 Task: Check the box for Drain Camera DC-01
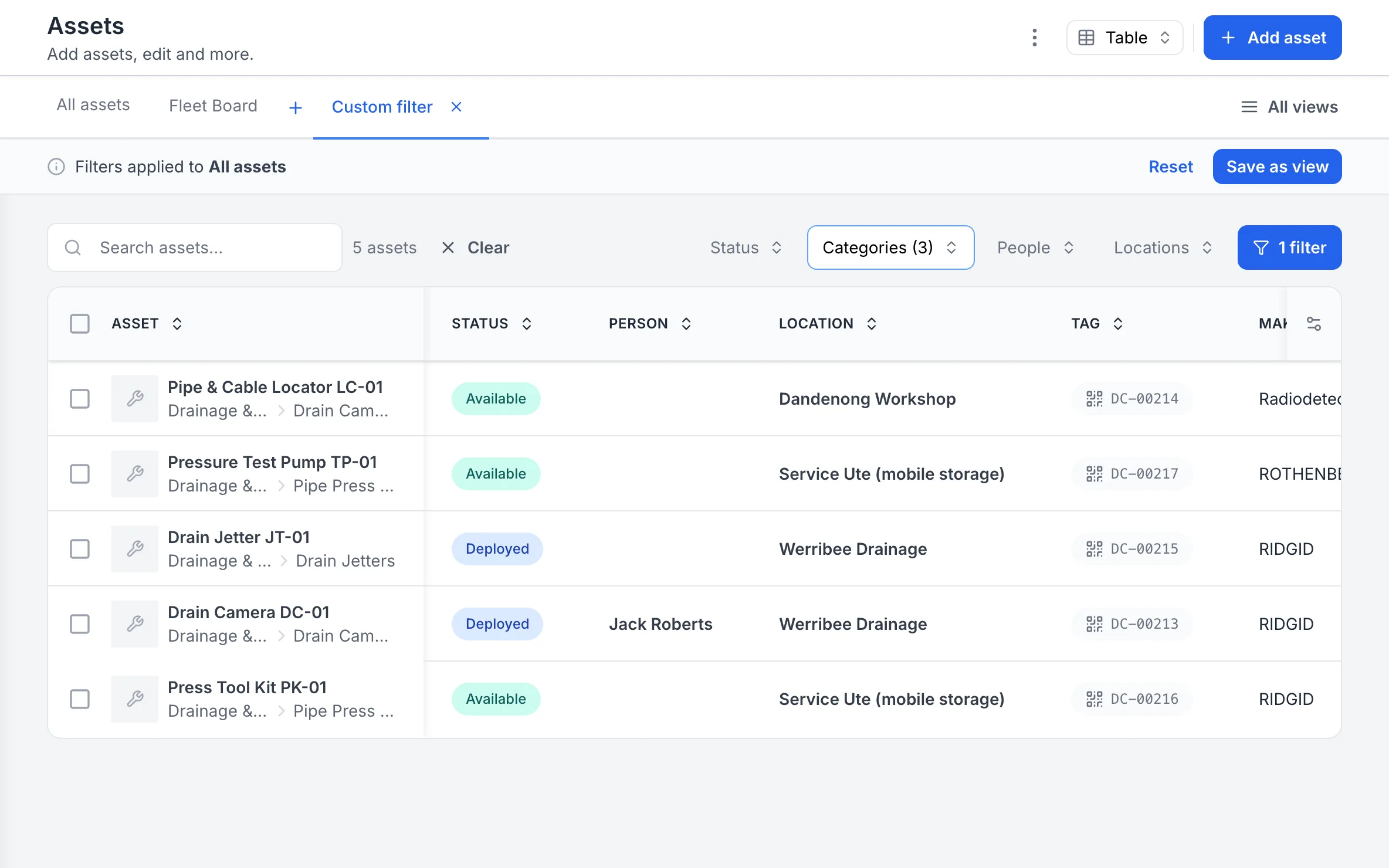pyautogui.click(x=80, y=624)
